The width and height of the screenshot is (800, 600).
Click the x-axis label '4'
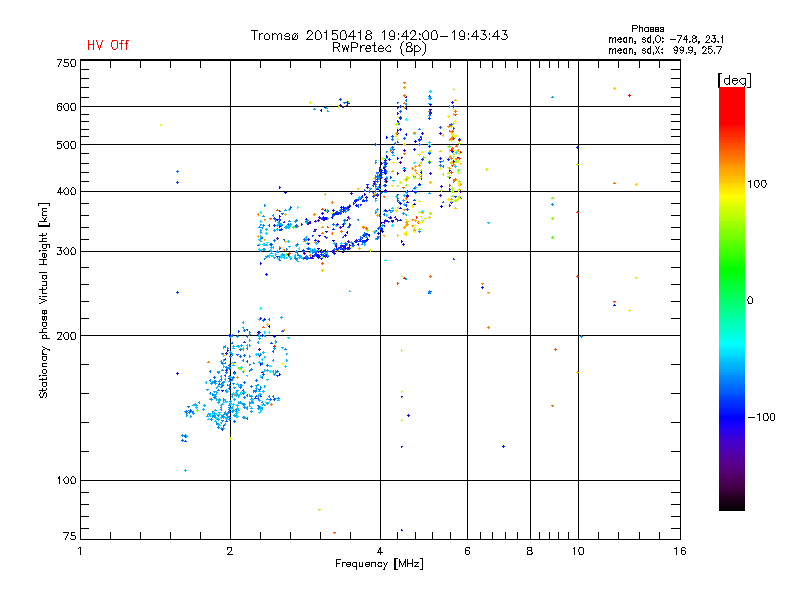tap(380, 551)
